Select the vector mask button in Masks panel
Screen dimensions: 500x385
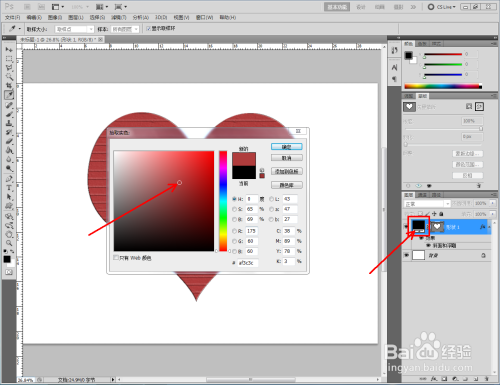pos(479,107)
